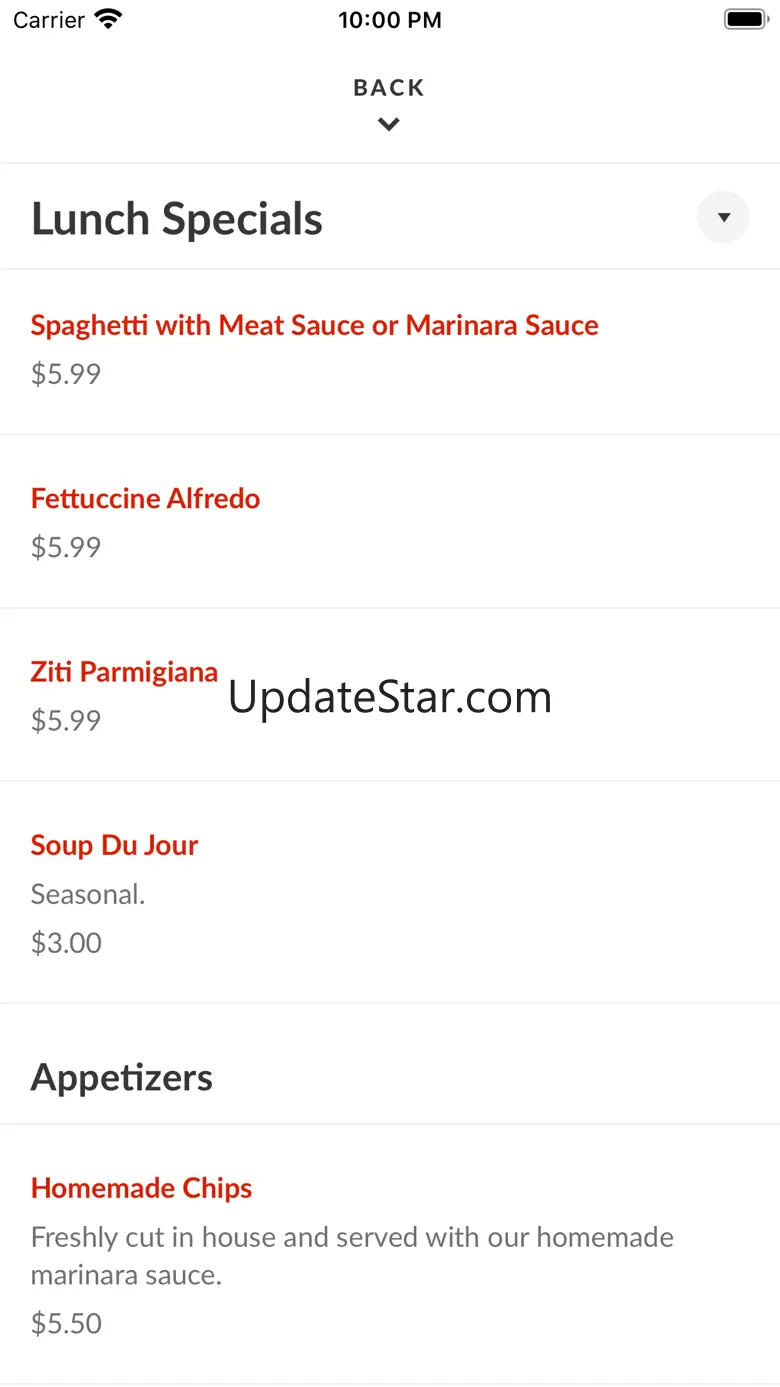
Task: Tap the Lunch Specials heading
Action: [x=177, y=218]
